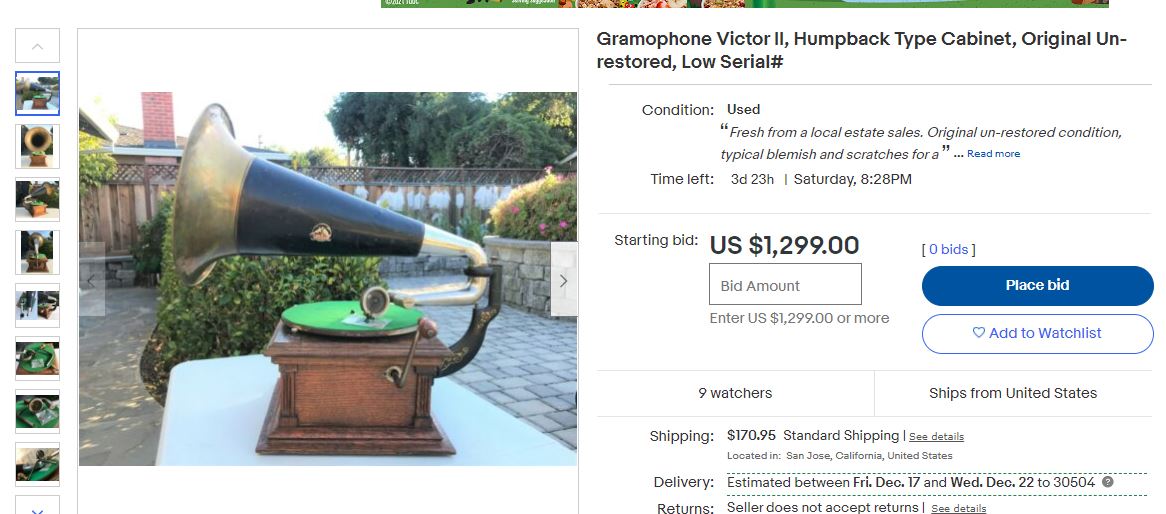Select the fifth thumbnail image
This screenshot has width=1166, height=514.
pos(37,305)
